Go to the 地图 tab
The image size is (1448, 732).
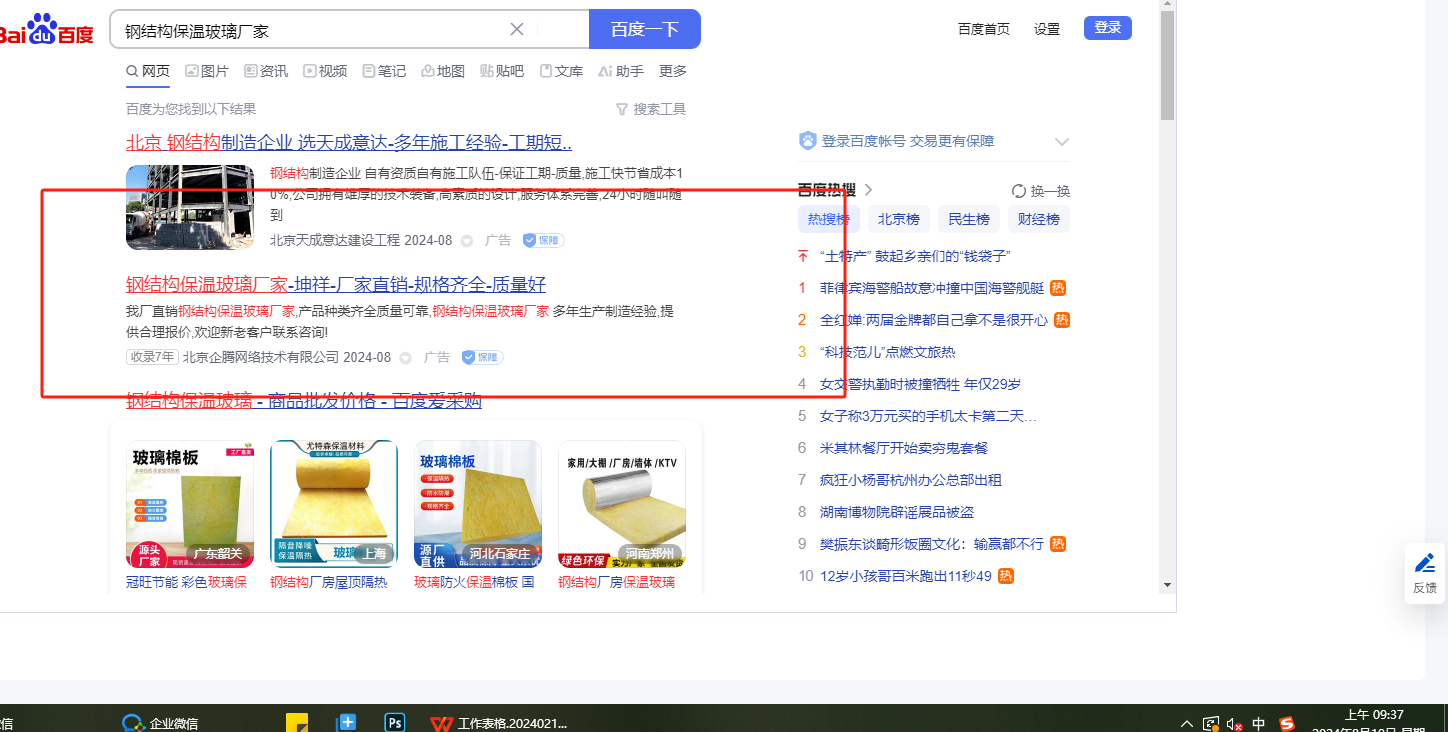click(x=443, y=71)
